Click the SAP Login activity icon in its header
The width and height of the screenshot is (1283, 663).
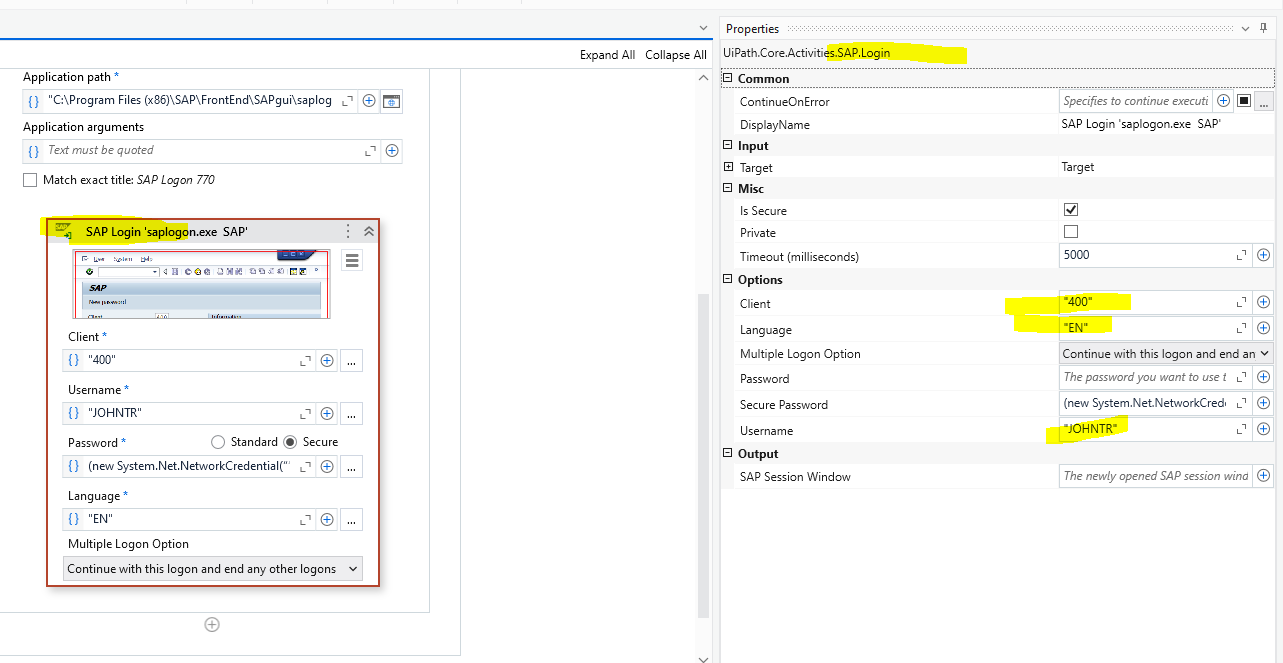click(x=63, y=231)
